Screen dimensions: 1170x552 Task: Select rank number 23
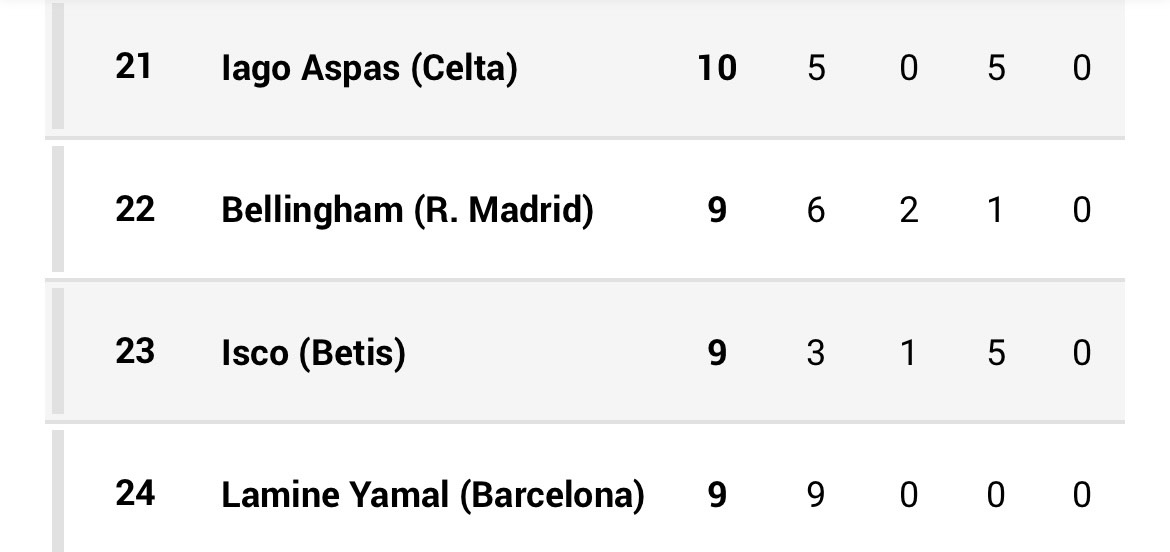134,352
